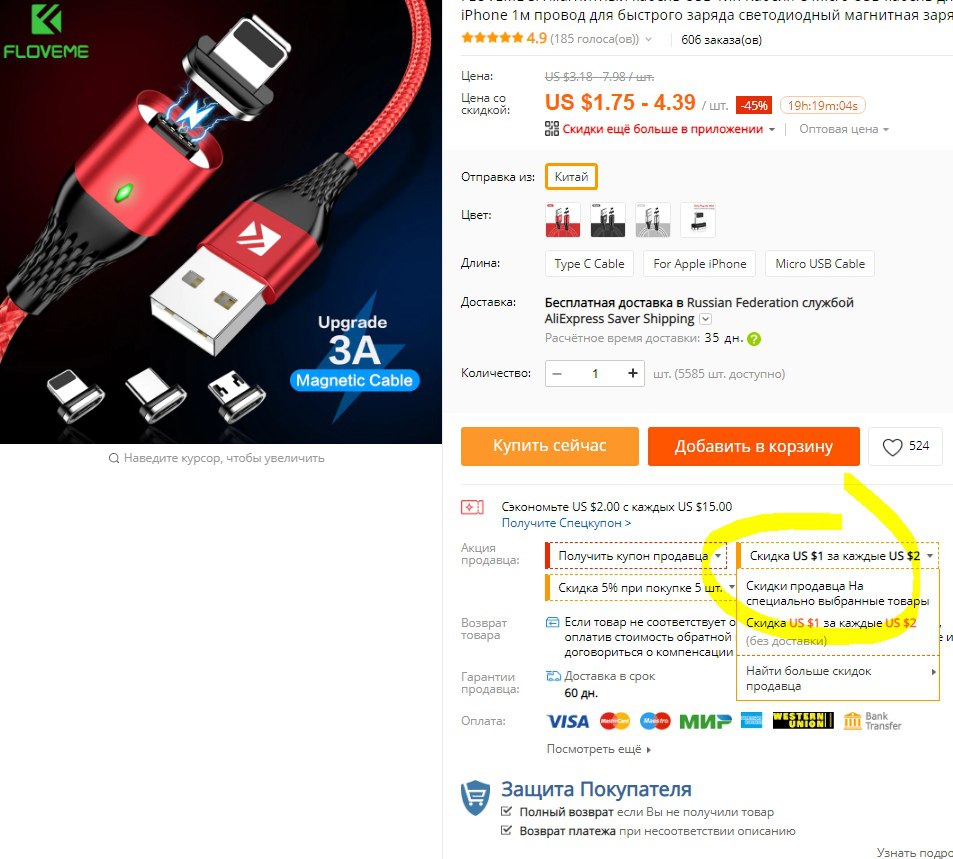
Task: Click the magnifier zoom icon under image
Action: (x=114, y=458)
